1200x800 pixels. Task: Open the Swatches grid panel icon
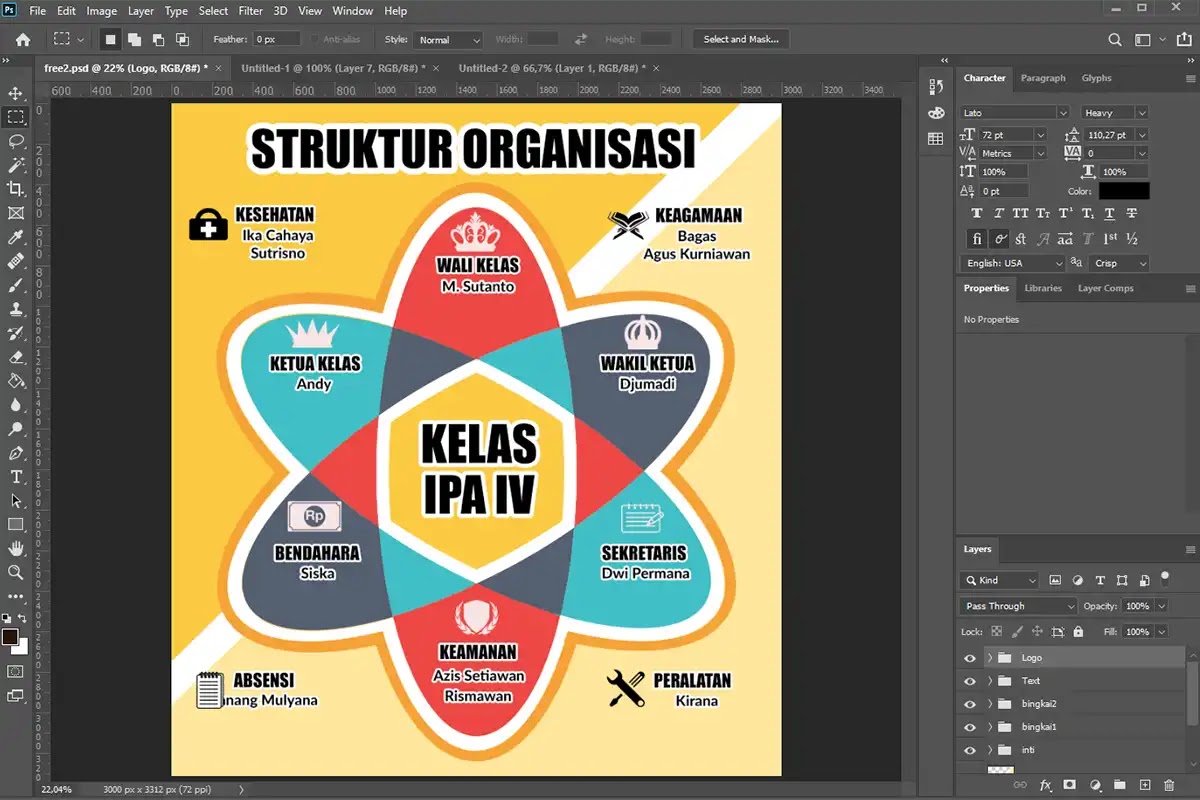coord(936,139)
